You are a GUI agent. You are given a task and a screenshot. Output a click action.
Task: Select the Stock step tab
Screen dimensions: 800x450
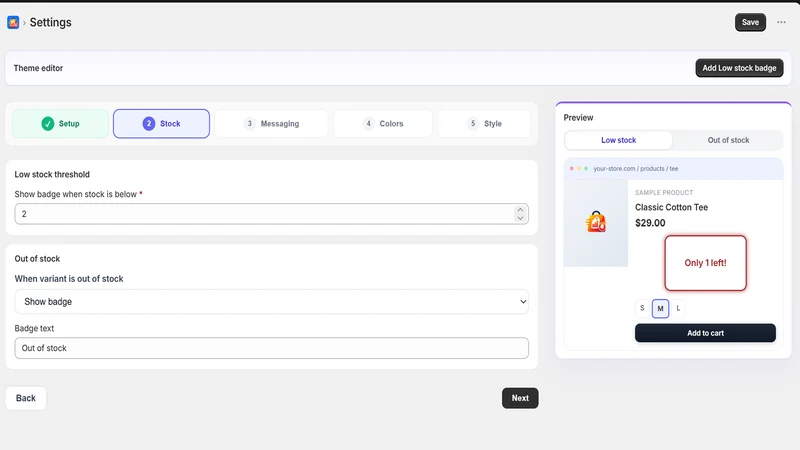(x=161, y=123)
